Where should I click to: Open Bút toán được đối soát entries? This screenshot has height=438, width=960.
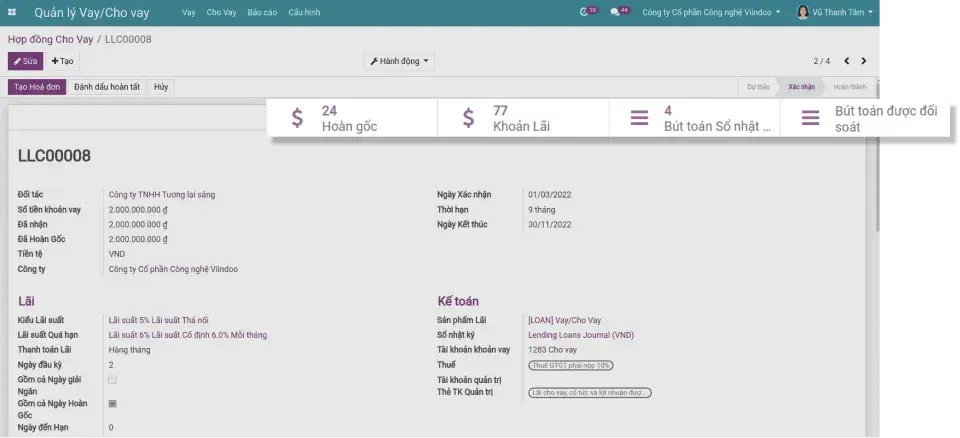tap(865, 119)
